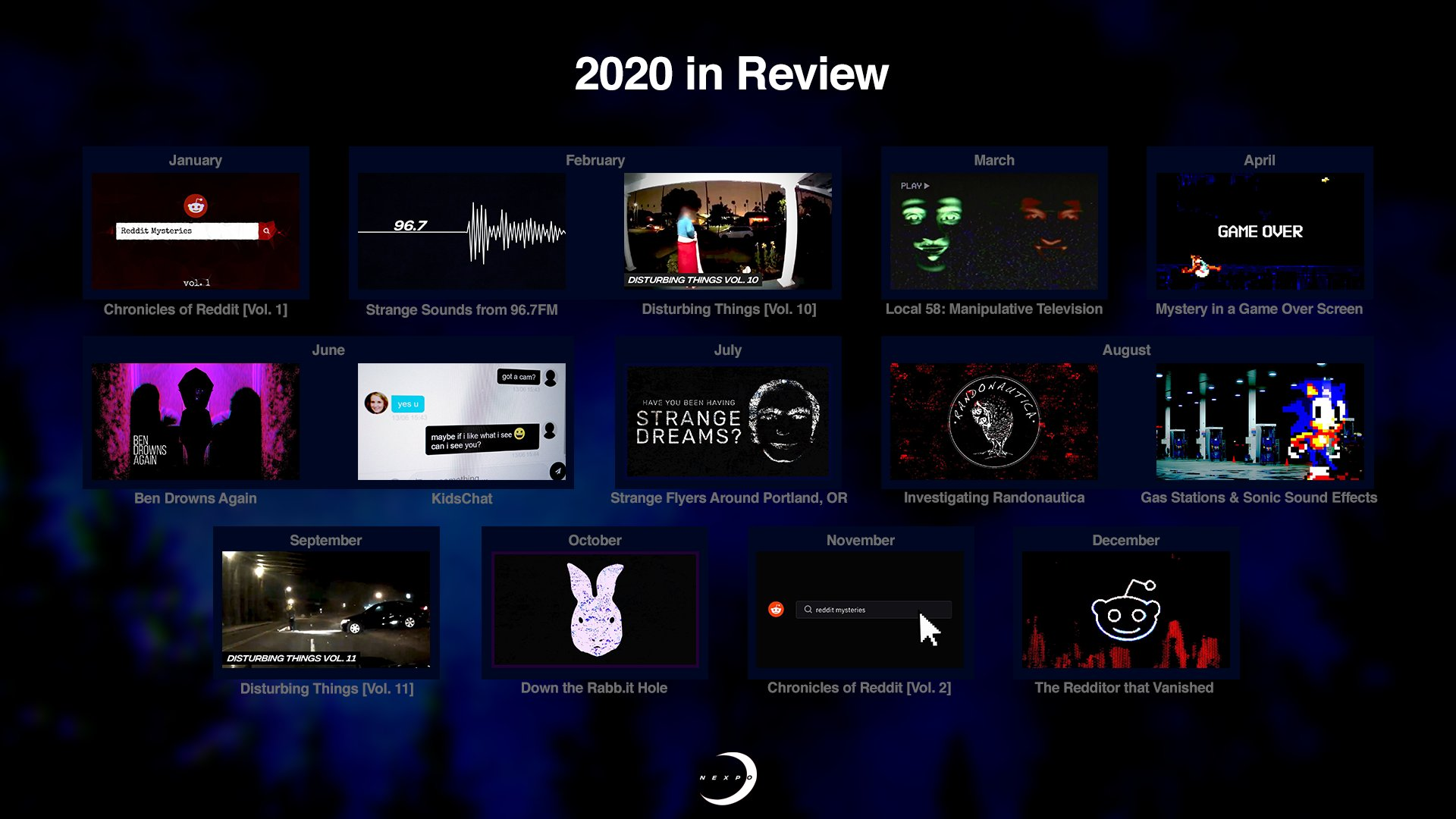The width and height of the screenshot is (1456, 819).
Task: Click the 96.7 frequency label
Action: [x=410, y=225]
